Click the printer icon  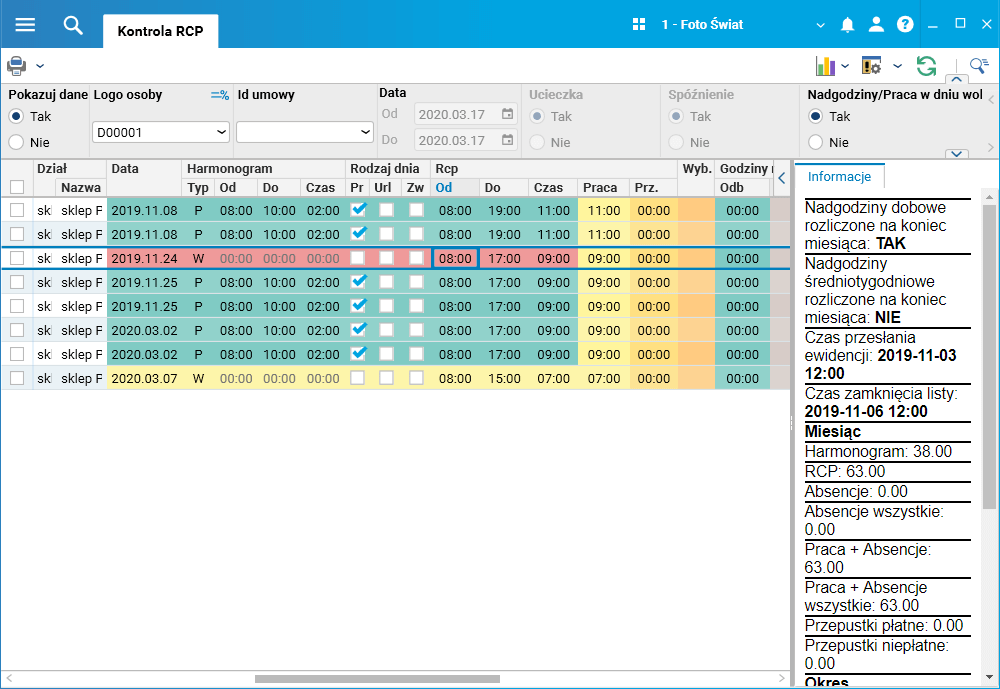[17, 65]
